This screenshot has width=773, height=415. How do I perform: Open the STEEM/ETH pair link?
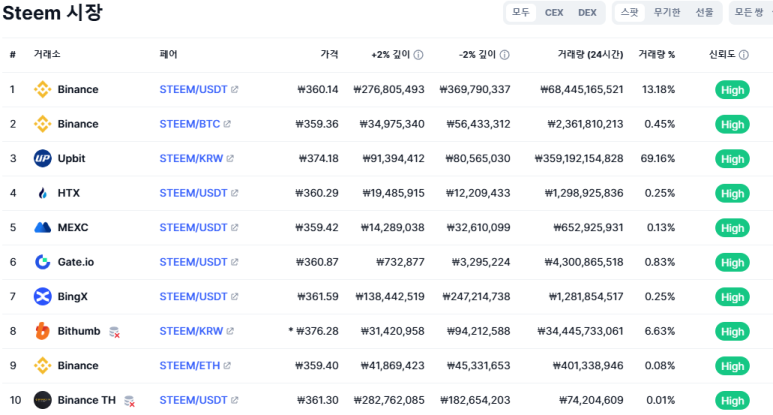(190, 365)
